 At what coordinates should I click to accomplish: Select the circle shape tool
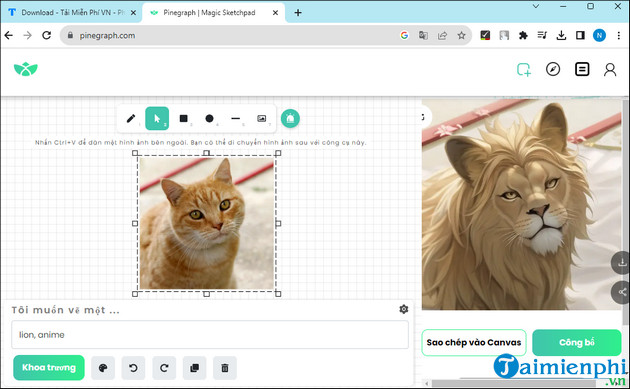(209, 119)
